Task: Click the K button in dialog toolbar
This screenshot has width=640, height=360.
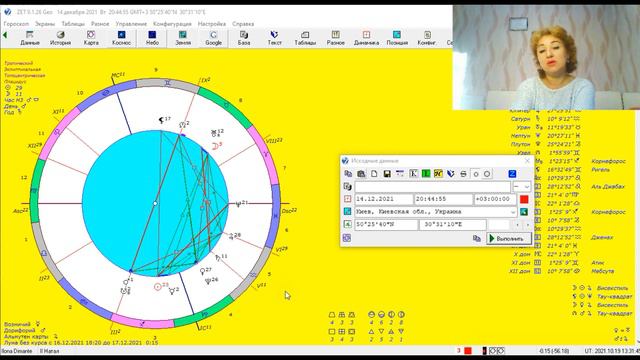Action: (x=413, y=174)
